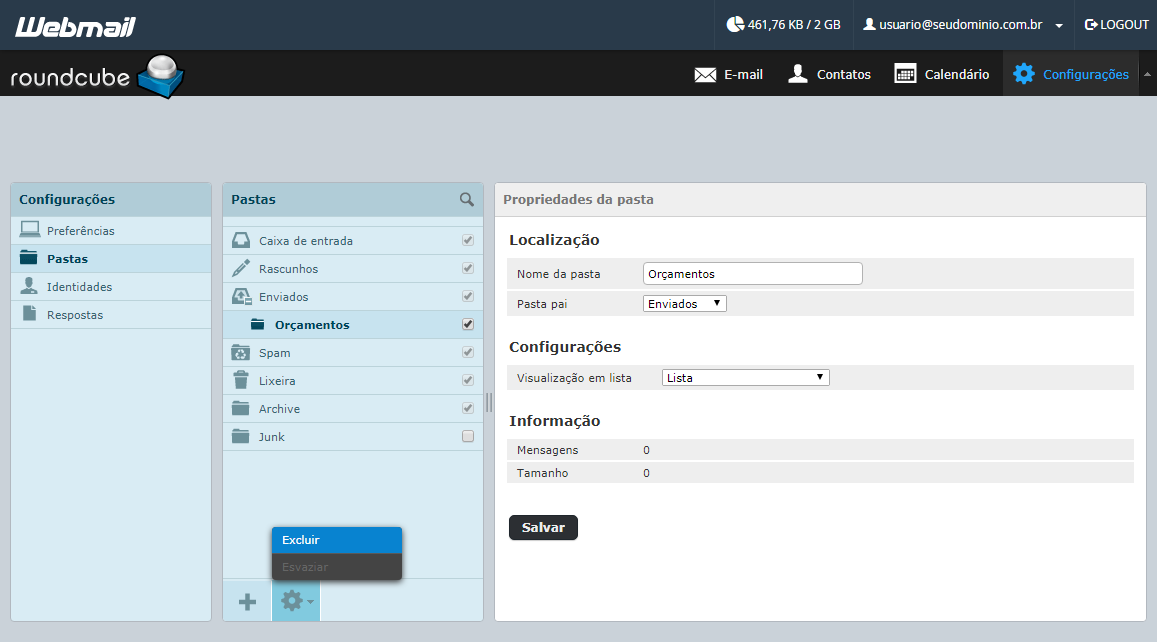
Task: Add a new folder with plus icon
Action: point(247,601)
